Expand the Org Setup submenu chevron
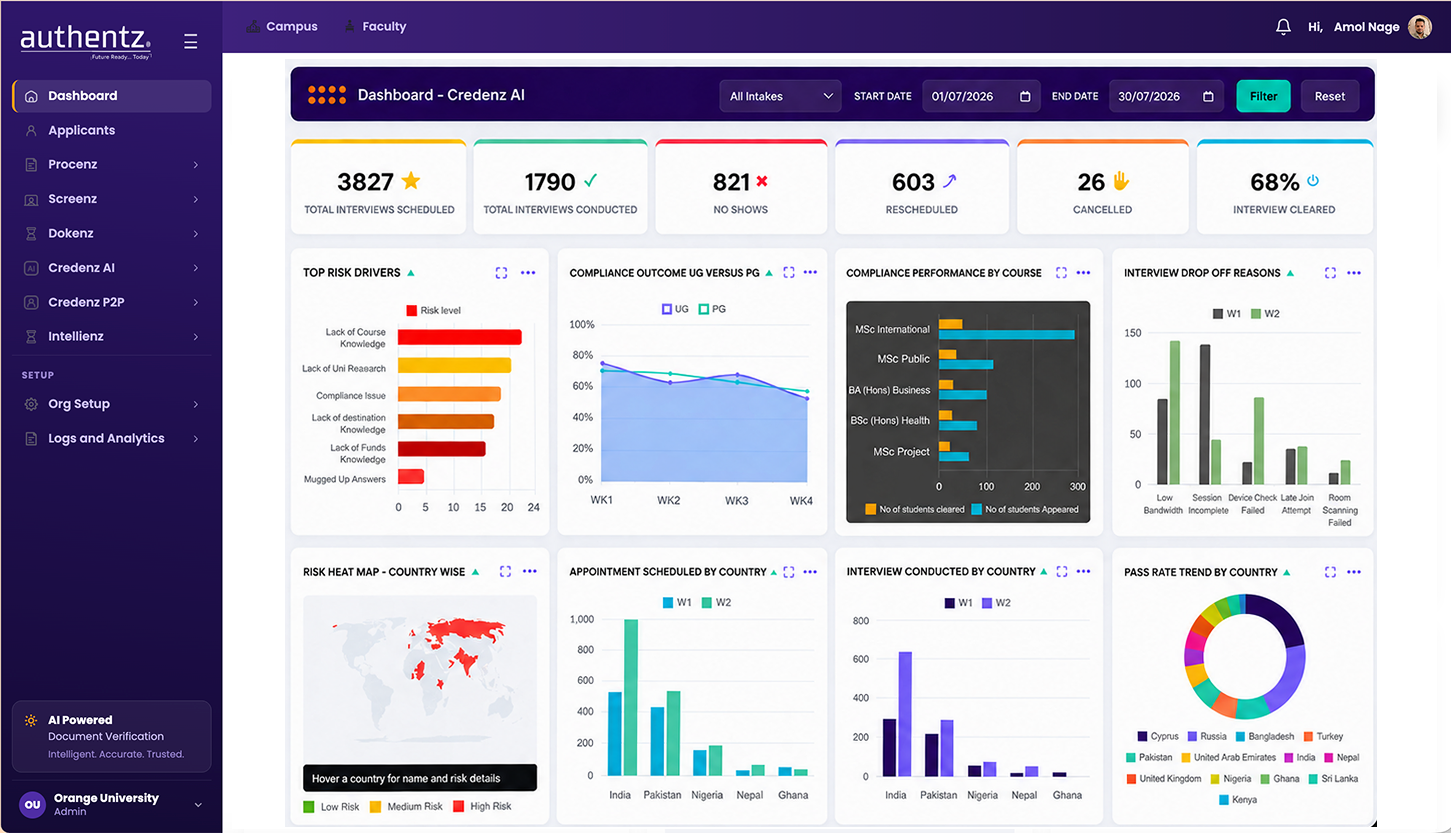This screenshot has height=833, width=1451. point(196,404)
